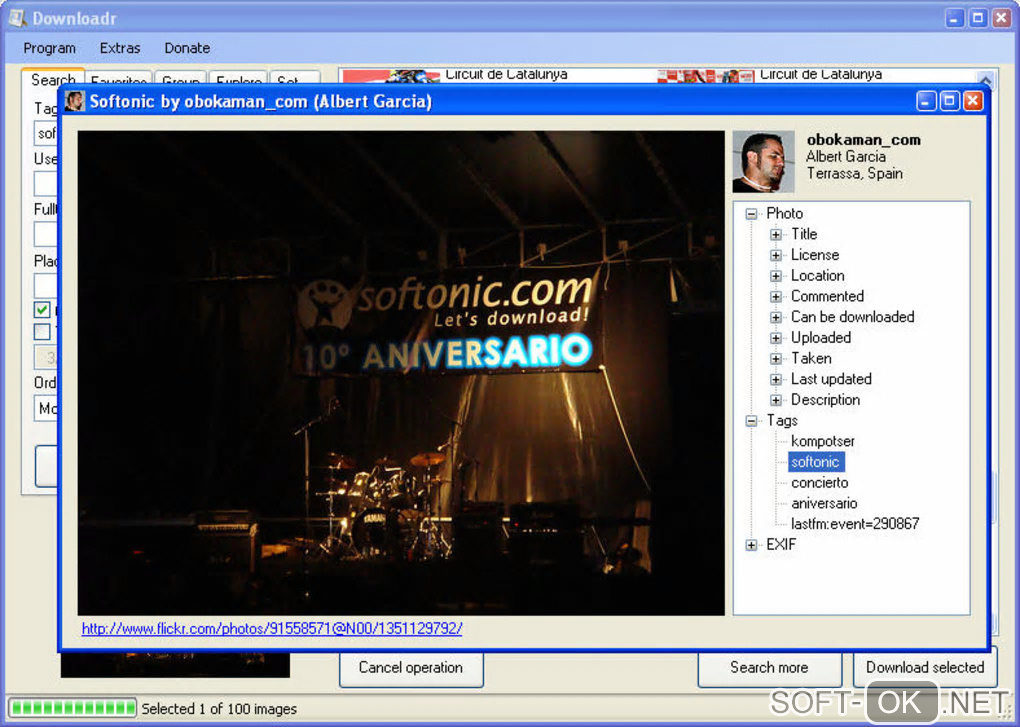Select the concierto tag

click(x=820, y=482)
